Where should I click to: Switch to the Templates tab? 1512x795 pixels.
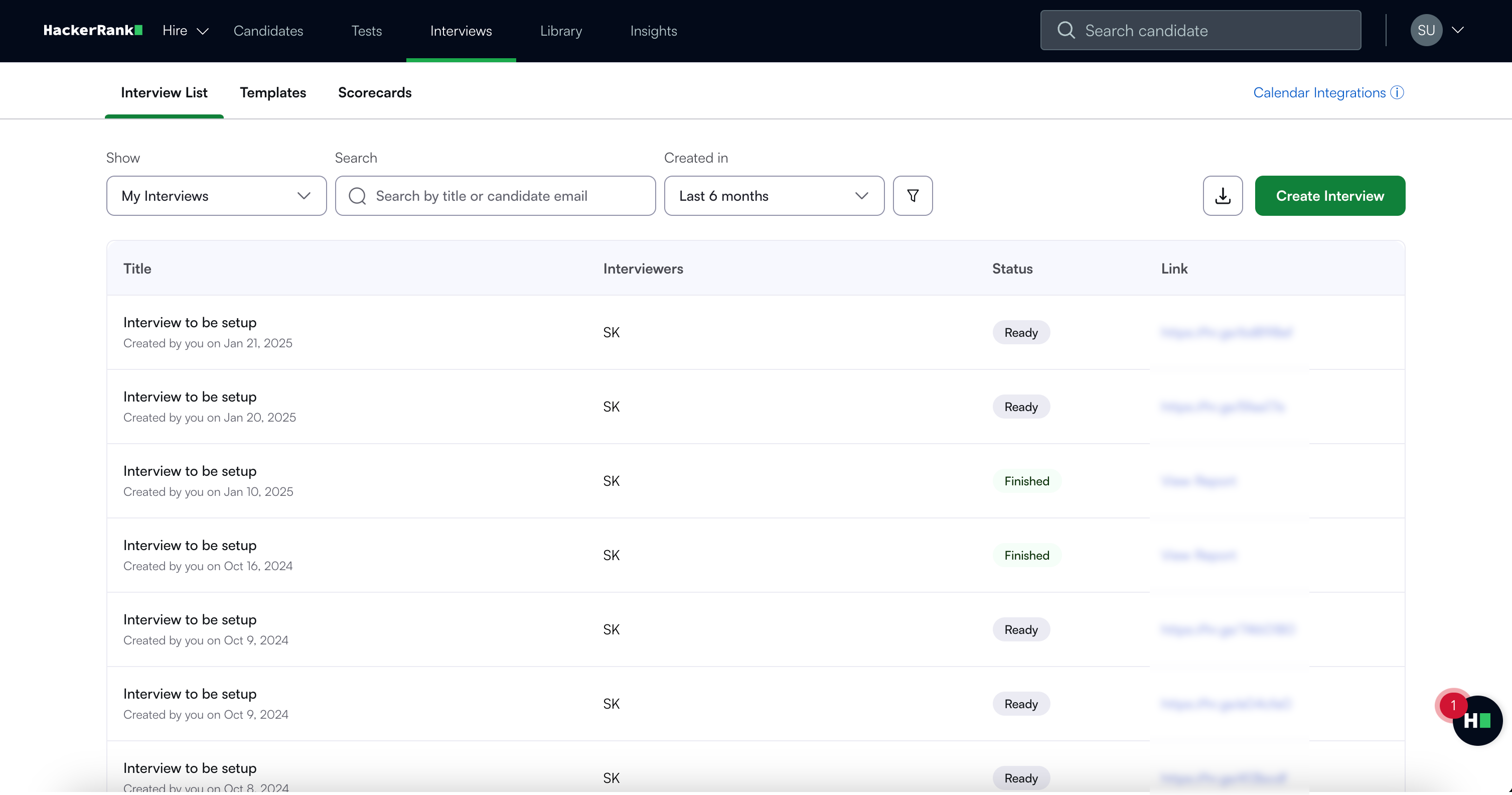[273, 93]
